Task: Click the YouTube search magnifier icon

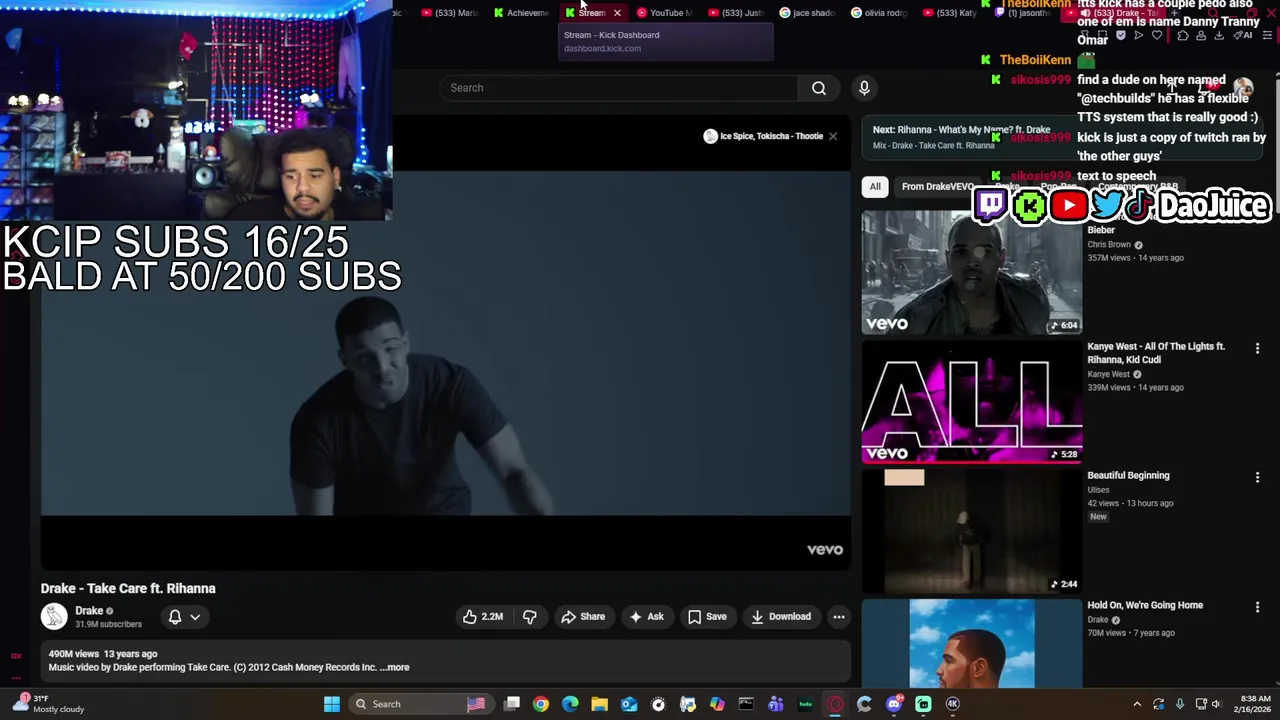Action: pos(819,88)
